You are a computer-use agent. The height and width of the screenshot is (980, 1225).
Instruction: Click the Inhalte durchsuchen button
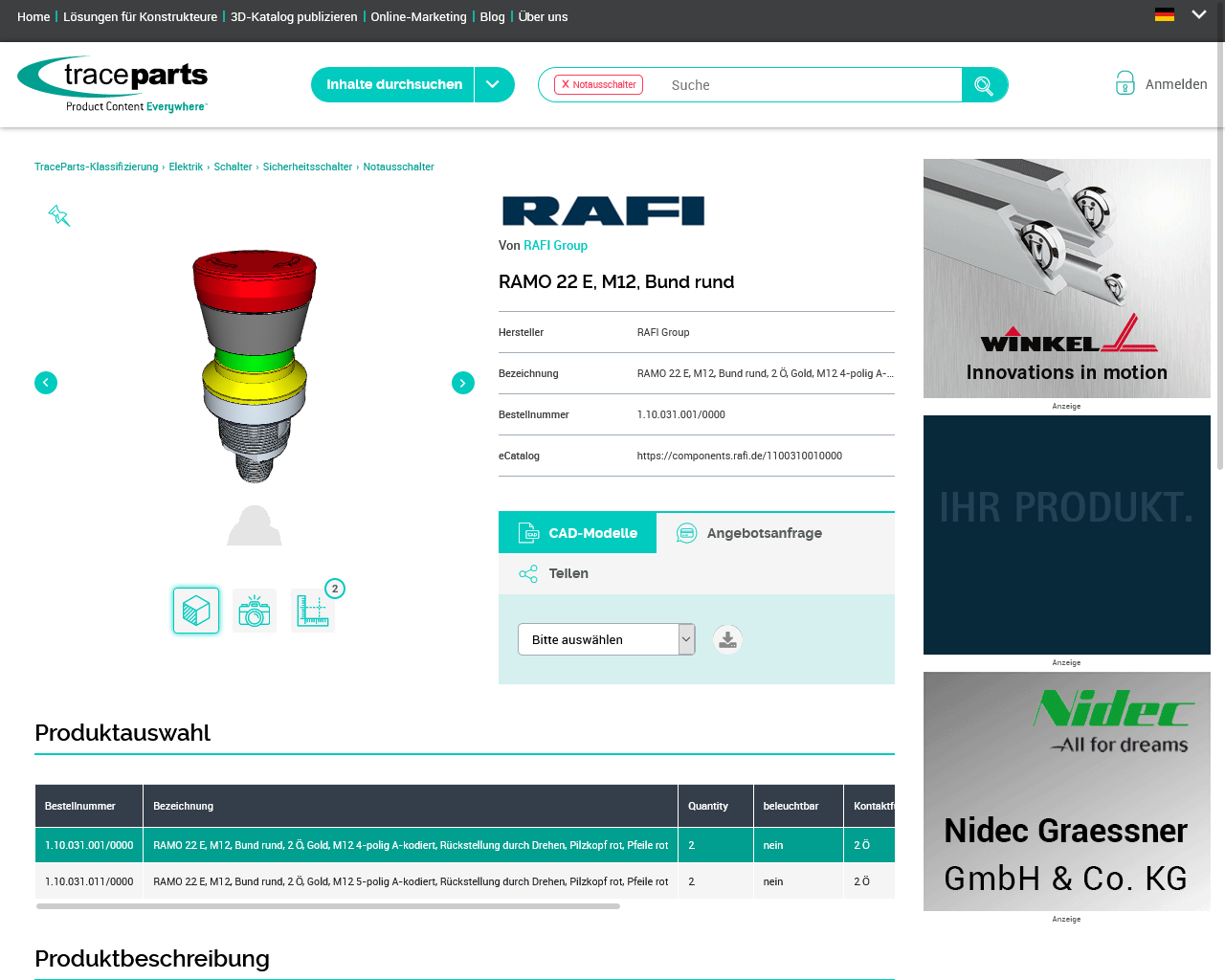click(393, 84)
